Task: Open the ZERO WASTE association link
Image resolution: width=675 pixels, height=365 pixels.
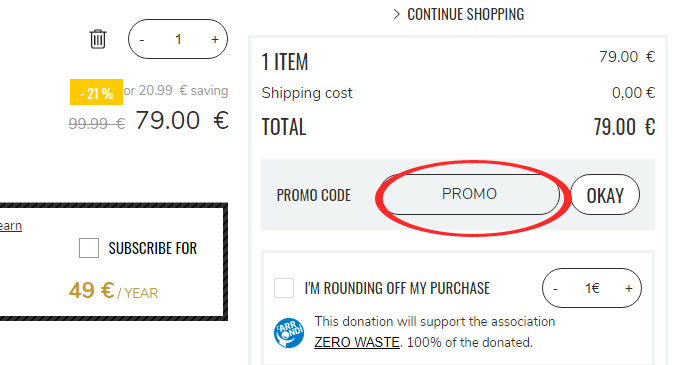Action: (x=357, y=342)
